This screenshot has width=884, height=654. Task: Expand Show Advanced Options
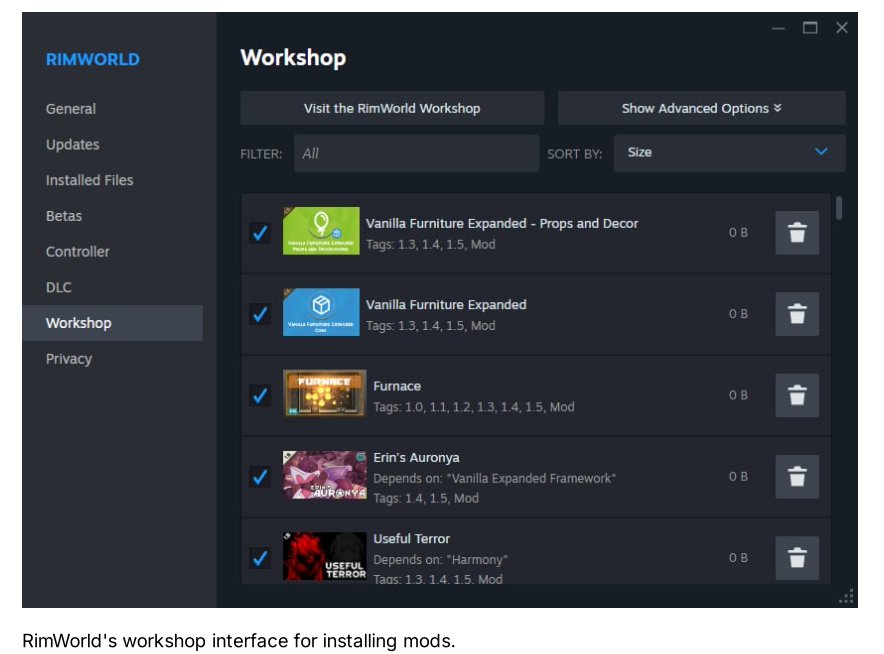coord(701,108)
